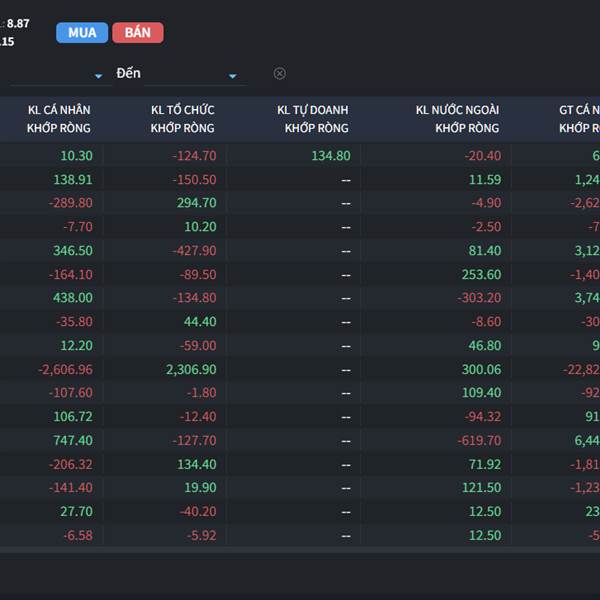The height and width of the screenshot is (600, 600).
Task: Select the 134.80 tự doanh value cell
Action: (x=331, y=156)
